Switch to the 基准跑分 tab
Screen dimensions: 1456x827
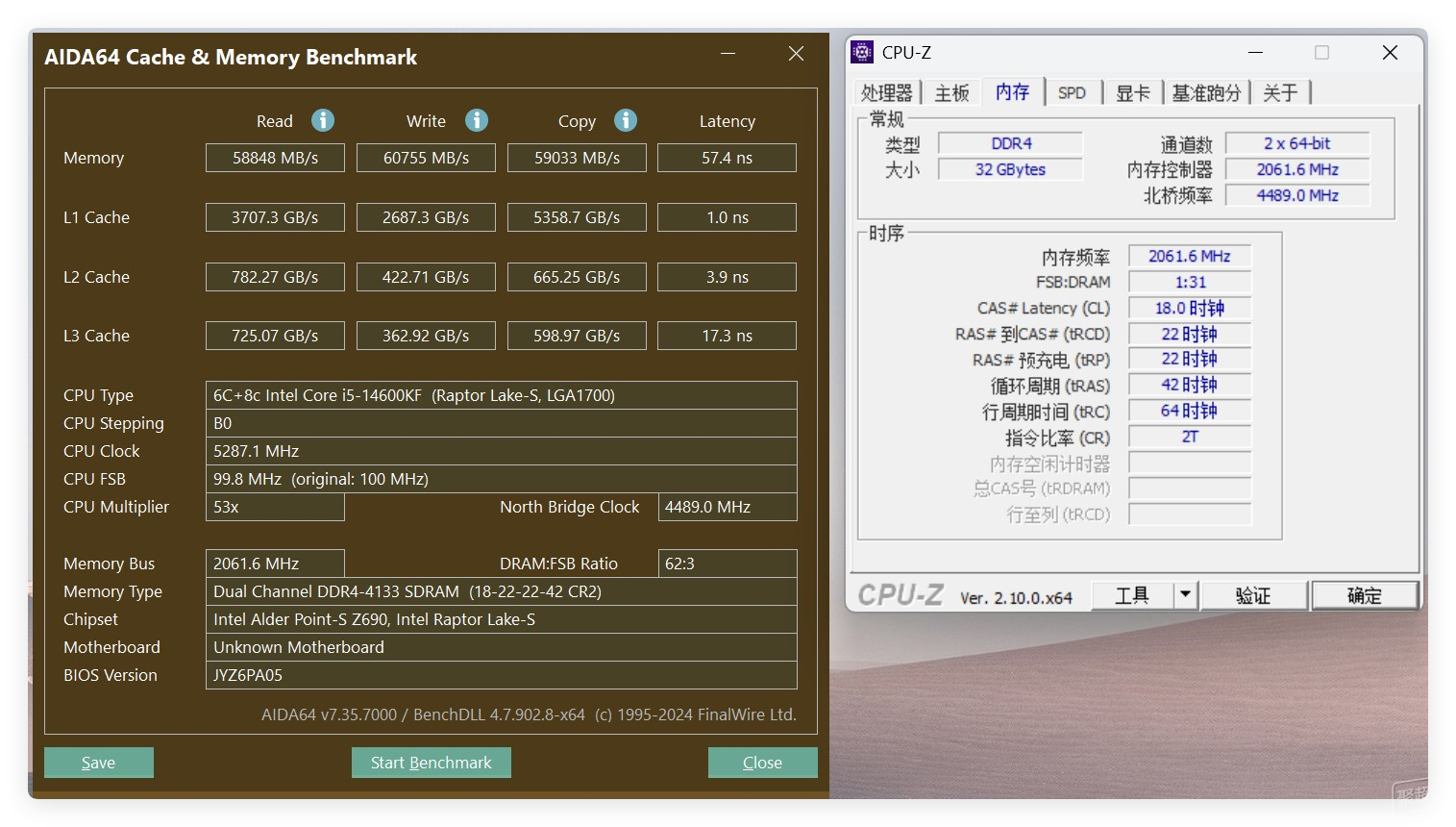(1206, 92)
